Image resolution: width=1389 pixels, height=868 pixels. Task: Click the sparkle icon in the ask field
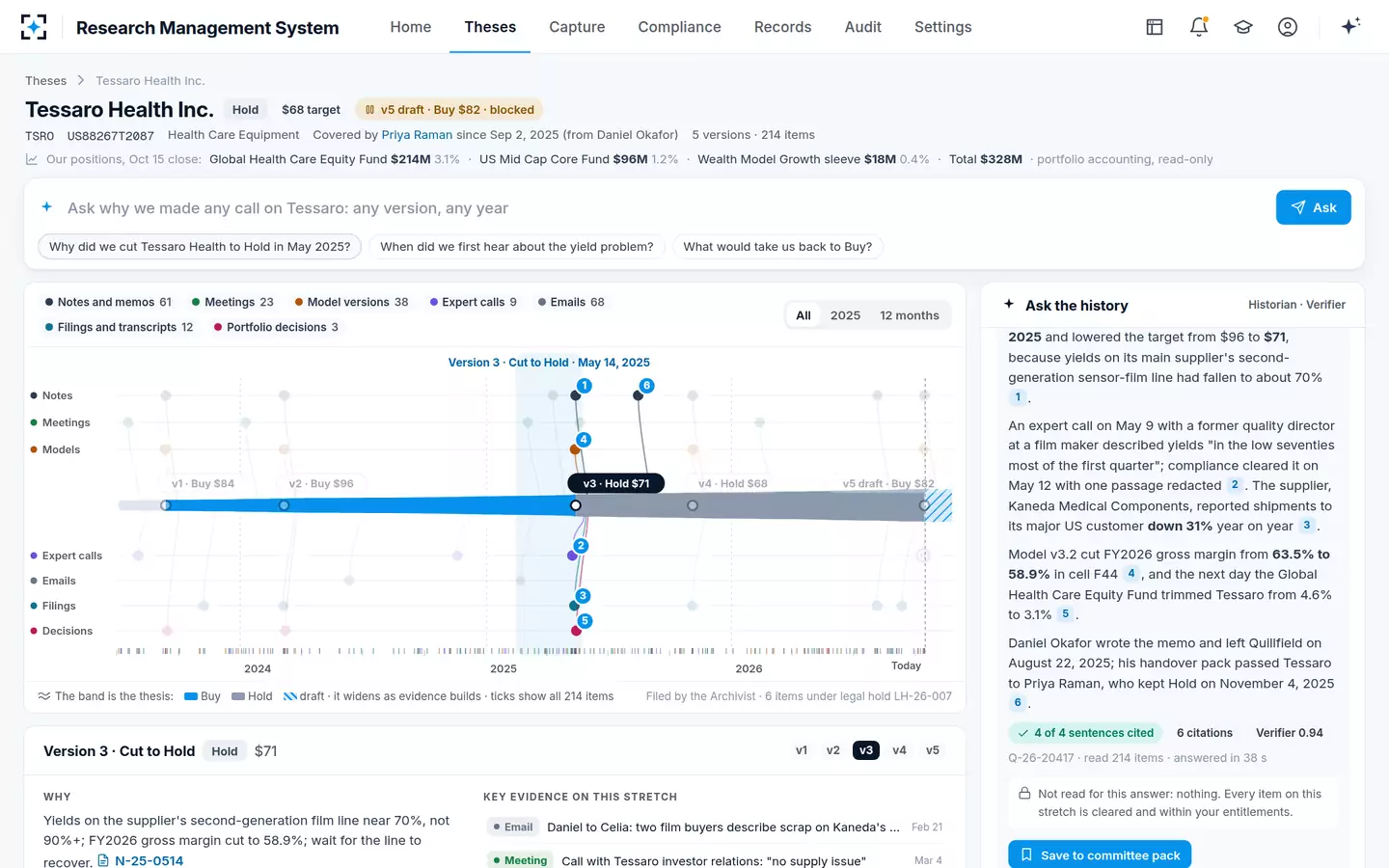[46, 207]
